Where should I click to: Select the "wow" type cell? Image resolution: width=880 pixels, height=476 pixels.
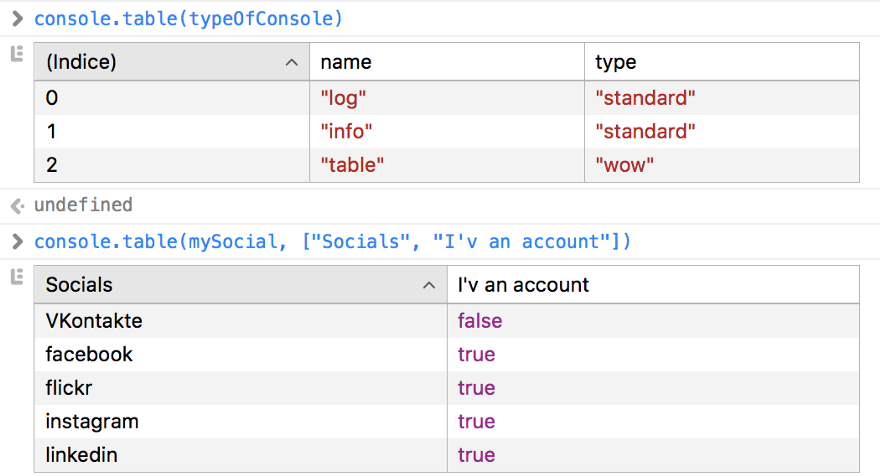[x=625, y=165]
